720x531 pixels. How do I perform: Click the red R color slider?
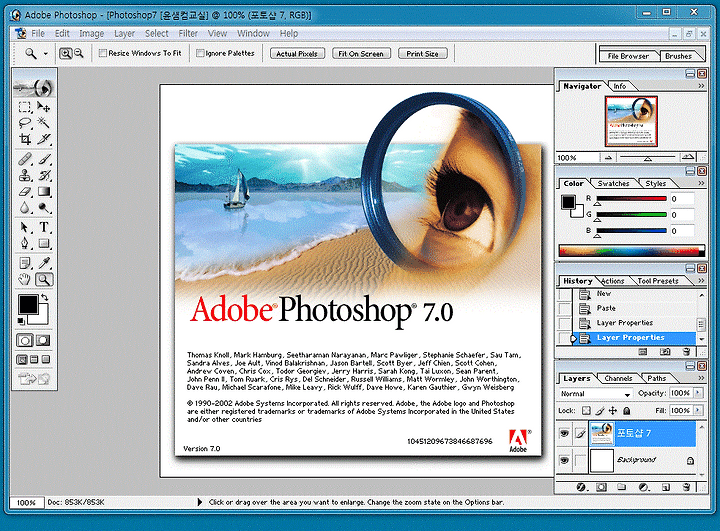pos(631,198)
